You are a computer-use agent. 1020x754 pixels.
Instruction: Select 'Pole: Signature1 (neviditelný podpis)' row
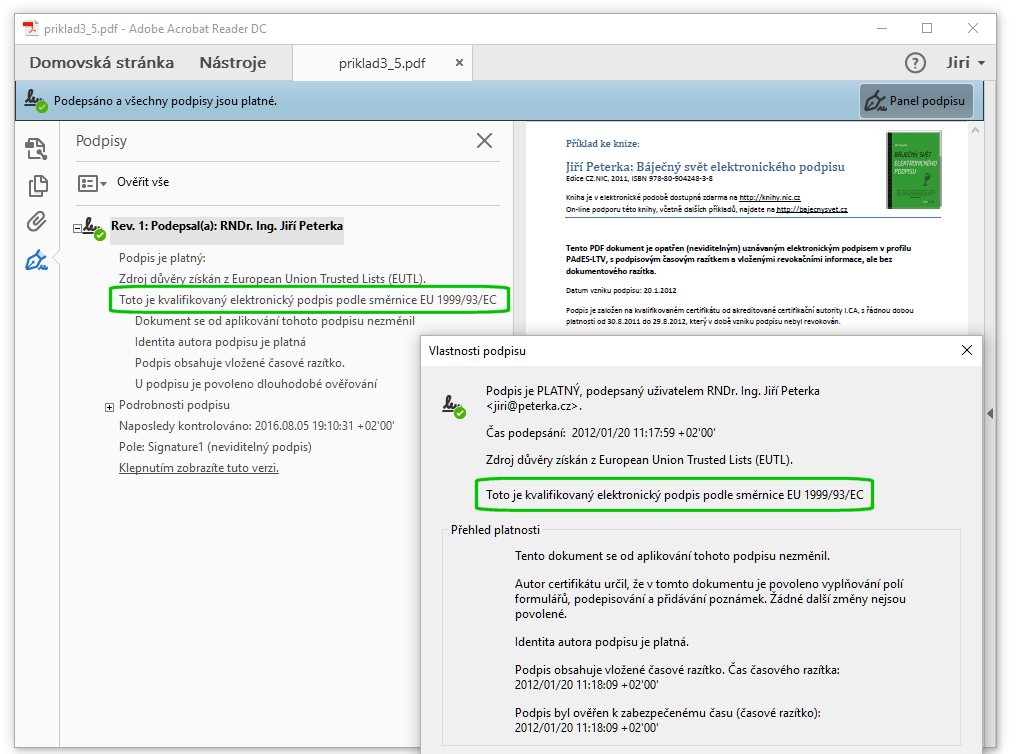coord(215,447)
